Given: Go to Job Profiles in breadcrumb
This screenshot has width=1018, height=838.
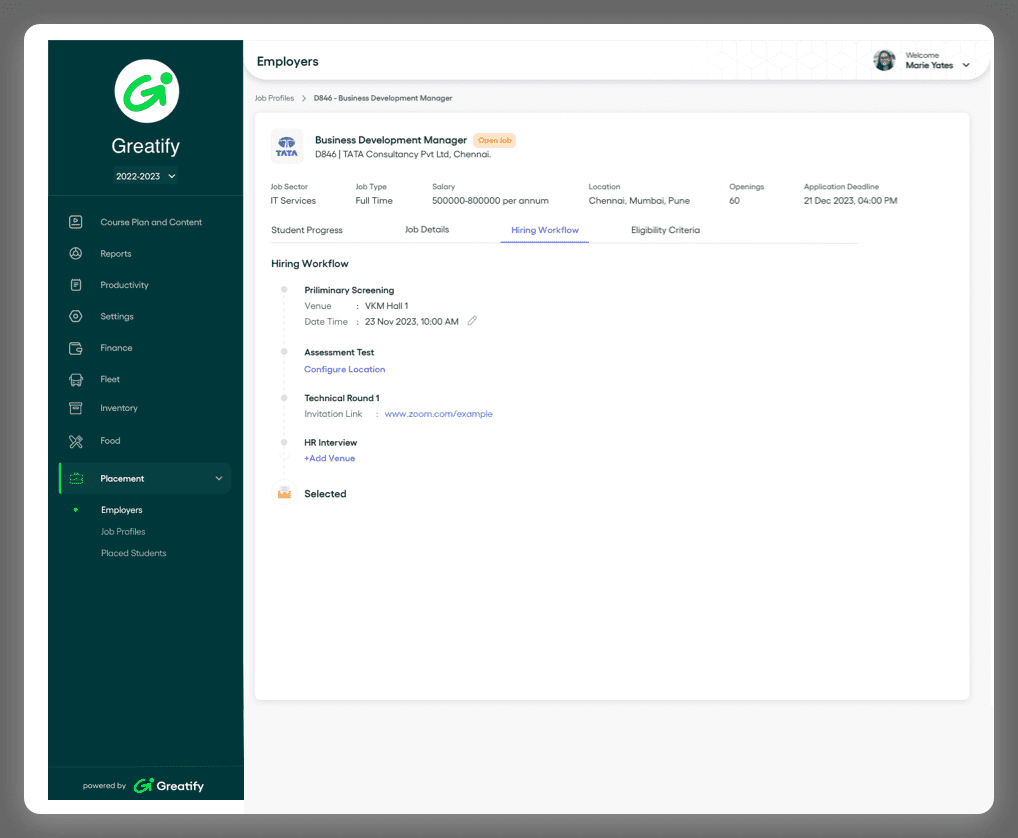Looking at the screenshot, I should (x=274, y=98).
